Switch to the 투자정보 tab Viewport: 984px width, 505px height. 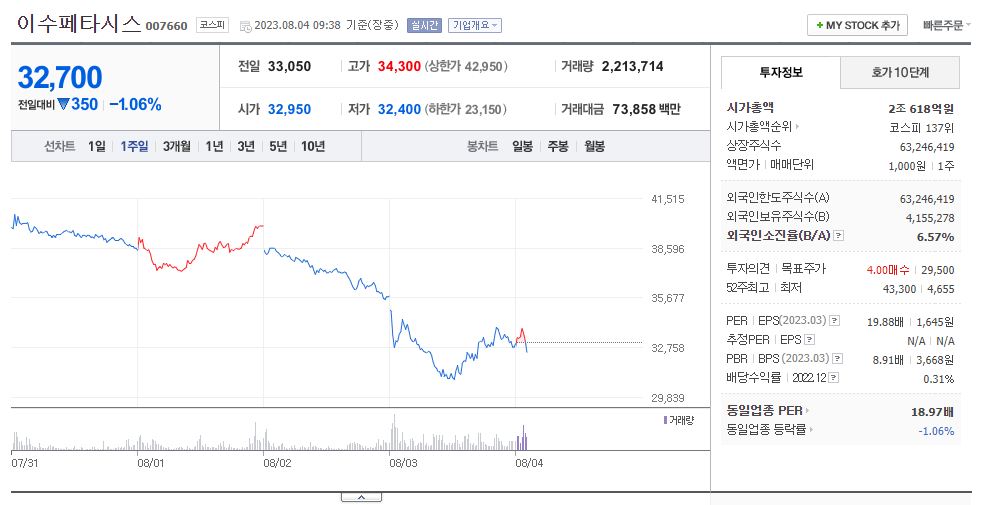[x=781, y=72]
